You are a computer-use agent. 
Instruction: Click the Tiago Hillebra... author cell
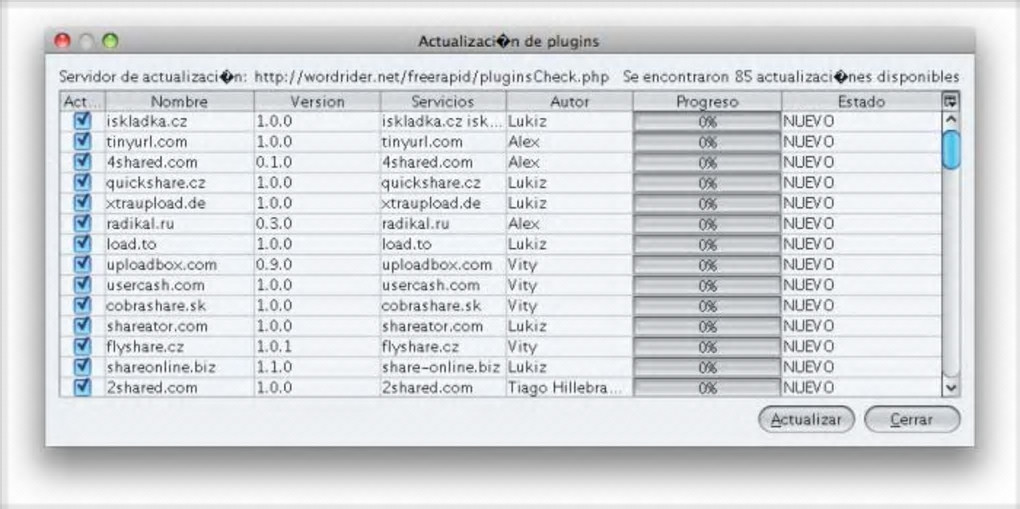click(569, 387)
